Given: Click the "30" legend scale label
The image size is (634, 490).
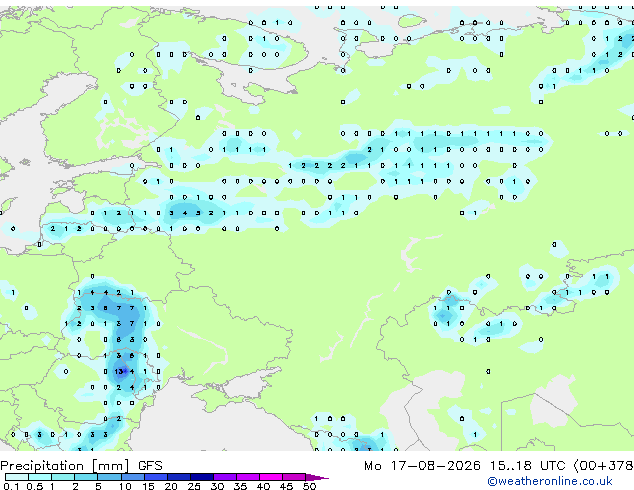Looking at the screenshot, I should point(217,486).
